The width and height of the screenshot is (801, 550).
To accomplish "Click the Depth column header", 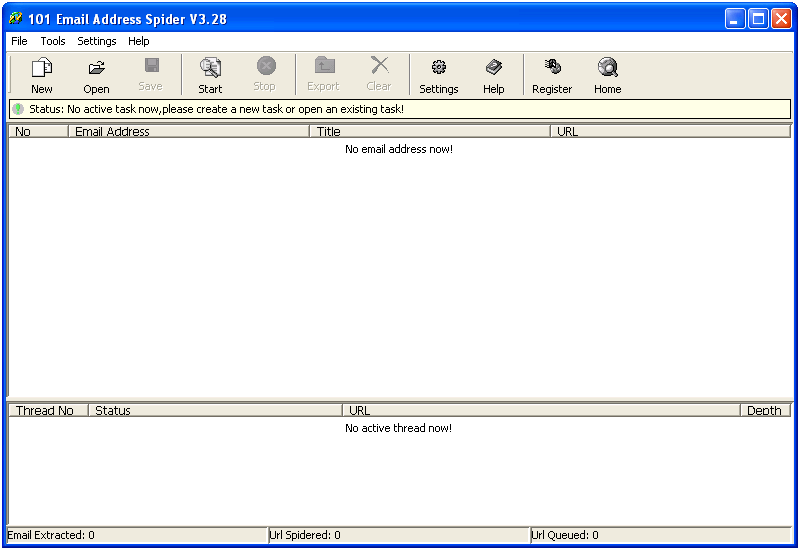I will click(765, 410).
